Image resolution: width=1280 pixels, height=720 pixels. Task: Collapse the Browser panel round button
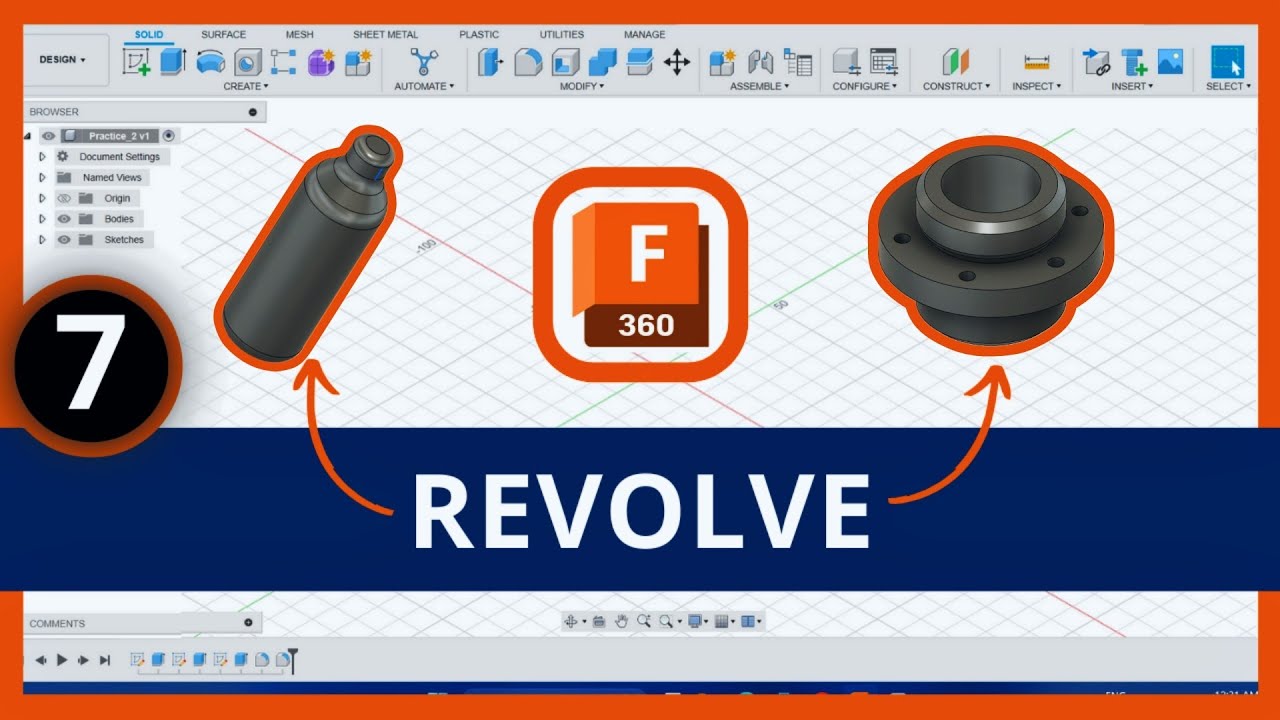[x=253, y=112]
